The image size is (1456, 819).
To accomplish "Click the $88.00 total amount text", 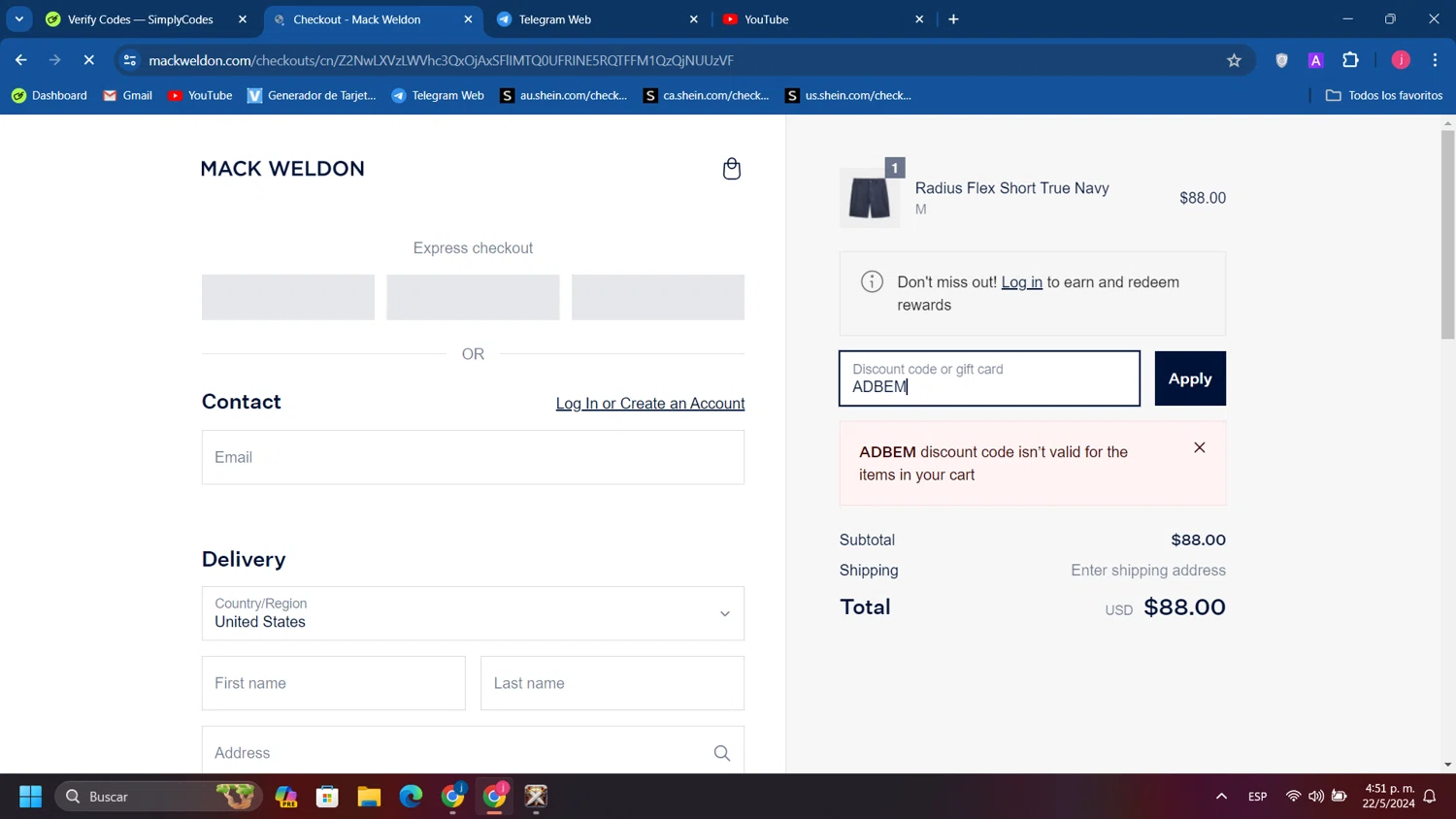I will coord(1184,607).
